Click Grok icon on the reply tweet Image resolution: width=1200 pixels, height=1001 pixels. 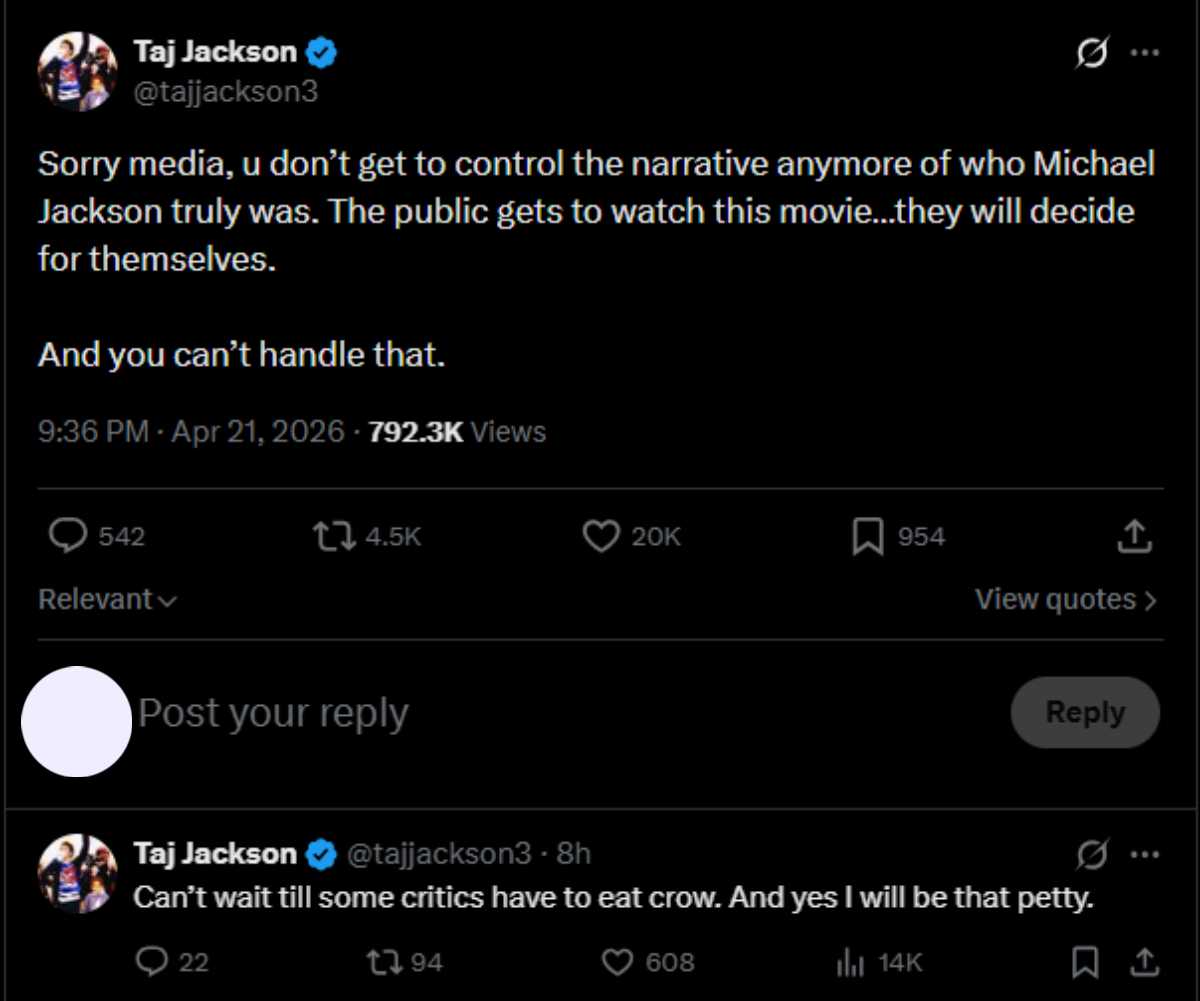coord(1091,855)
